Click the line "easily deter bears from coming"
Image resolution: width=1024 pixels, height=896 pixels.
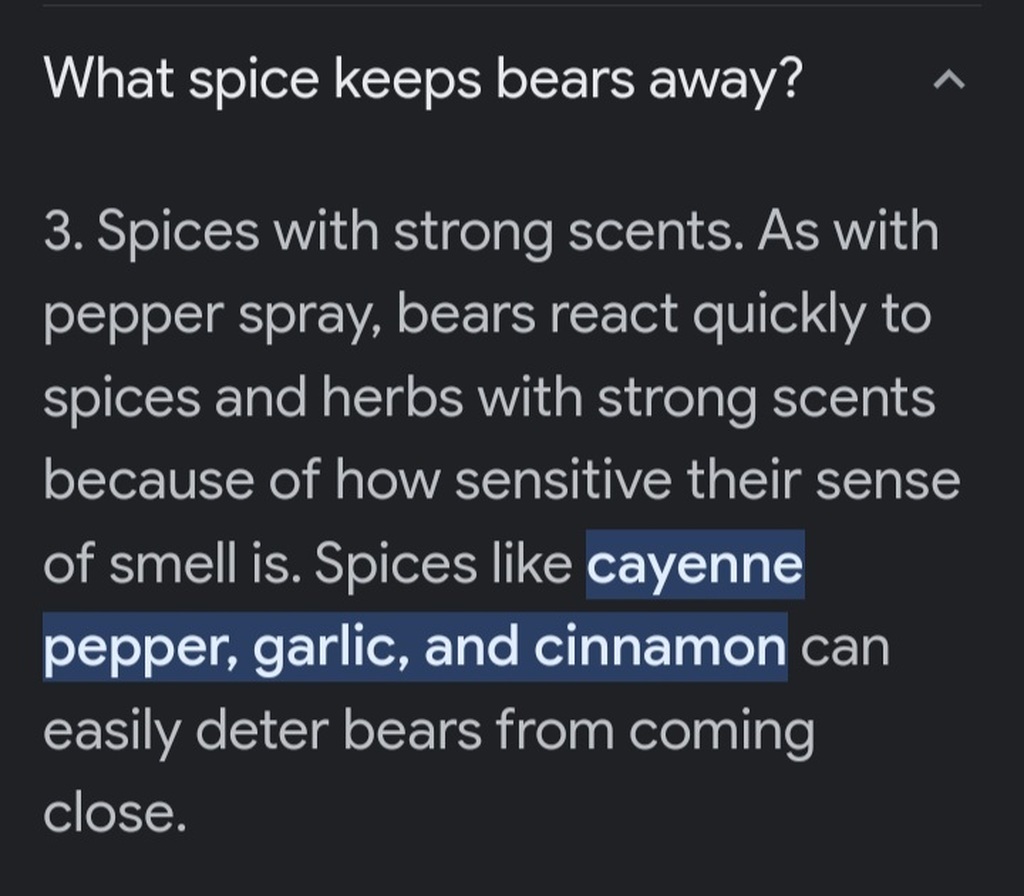click(429, 733)
